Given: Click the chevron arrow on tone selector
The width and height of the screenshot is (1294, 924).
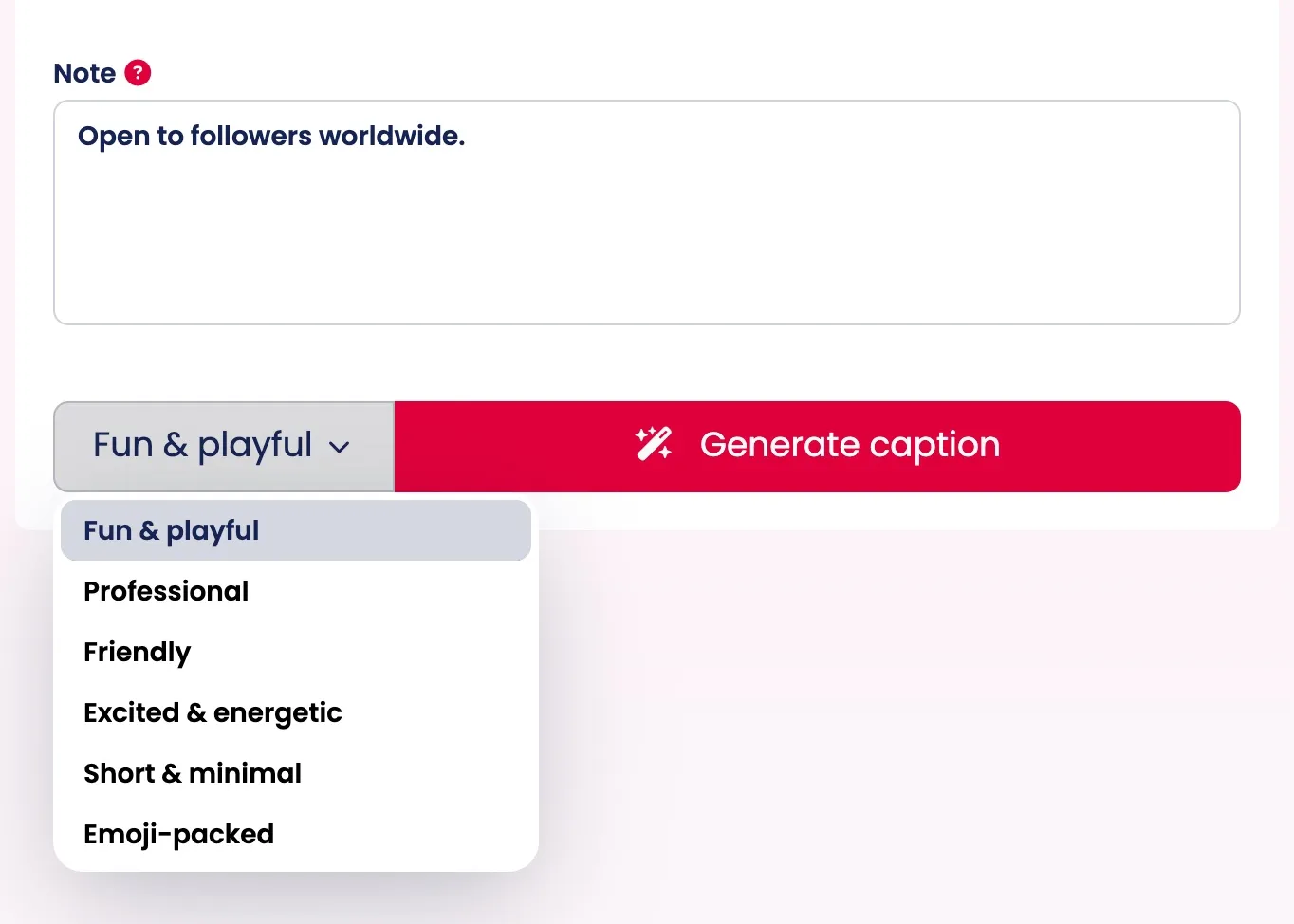Looking at the screenshot, I should [340, 447].
